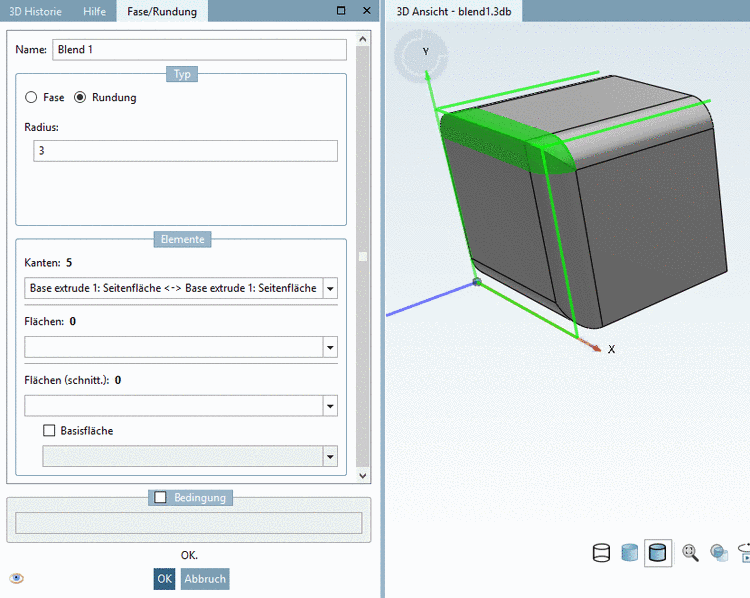Select shaded with edges display mode
Screen dimensions: 750x598
[658, 553]
